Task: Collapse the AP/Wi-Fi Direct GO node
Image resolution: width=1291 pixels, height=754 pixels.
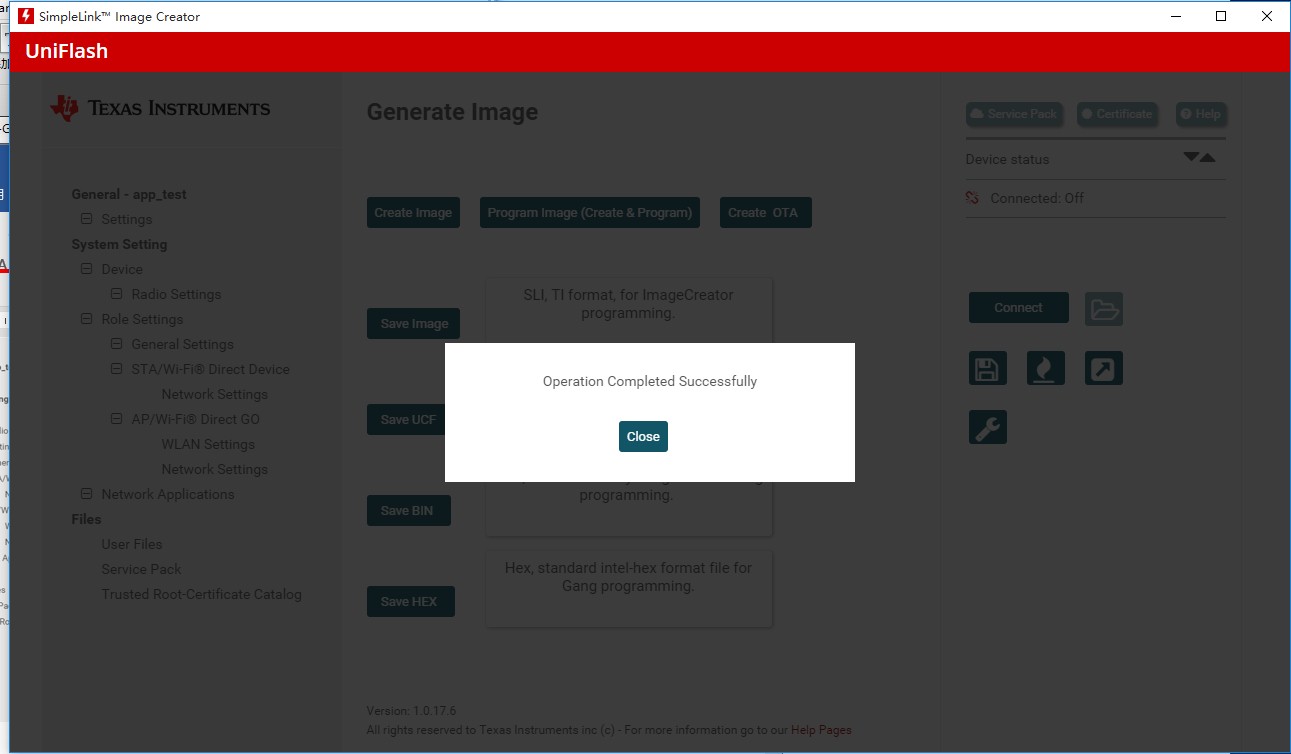Action: tap(116, 419)
